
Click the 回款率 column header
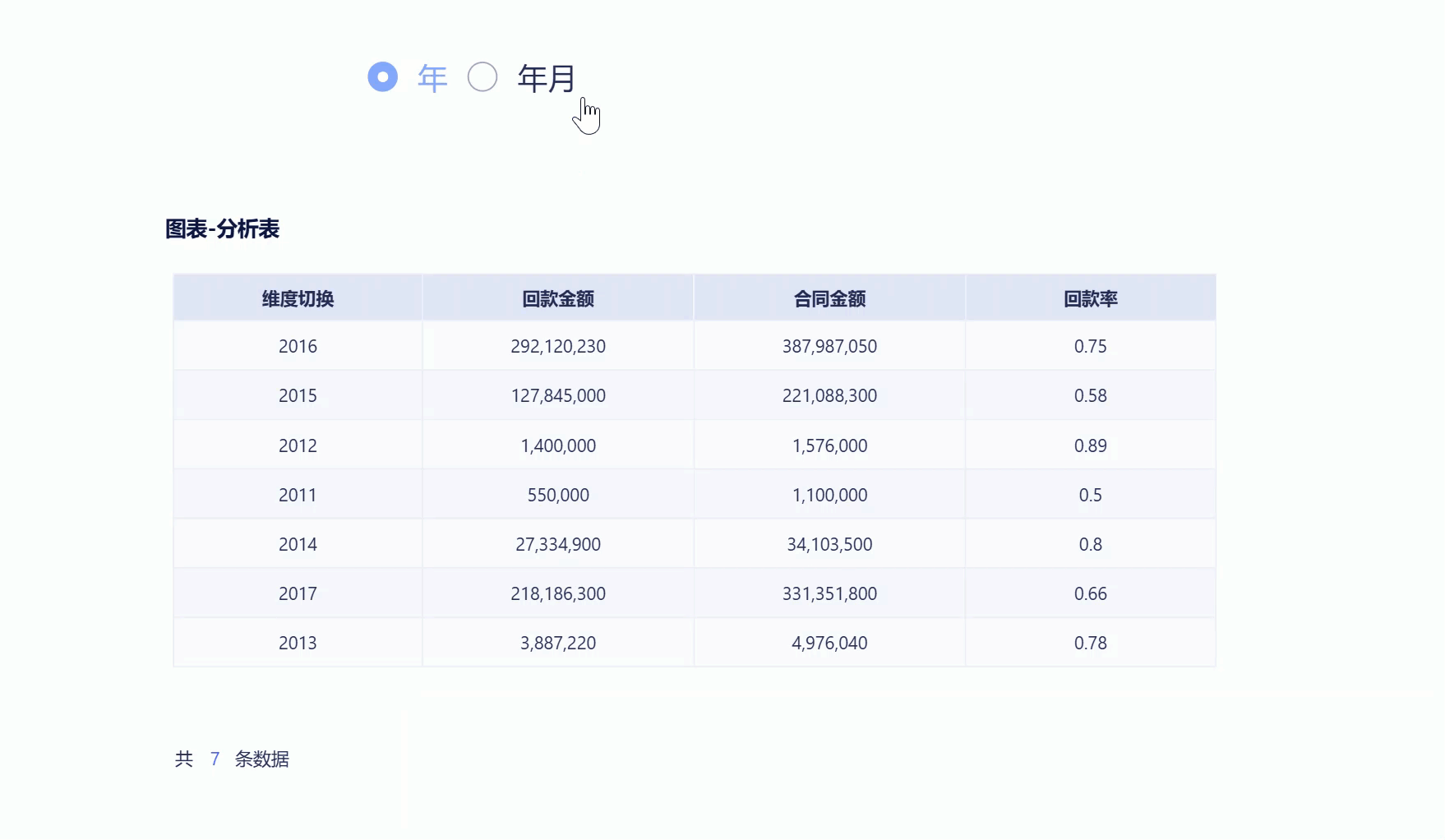tap(1091, 298)
